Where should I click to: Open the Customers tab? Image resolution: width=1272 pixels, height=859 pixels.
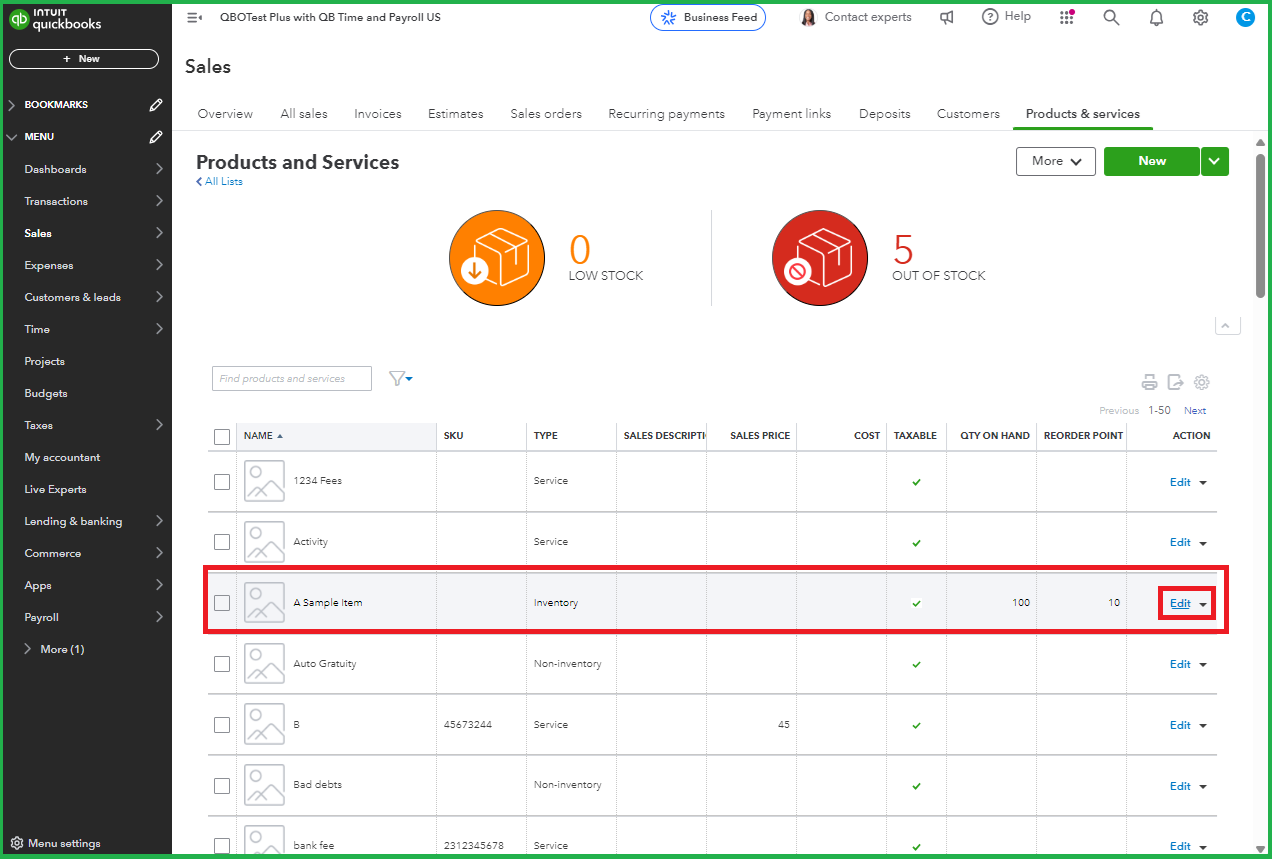[967, 114]
